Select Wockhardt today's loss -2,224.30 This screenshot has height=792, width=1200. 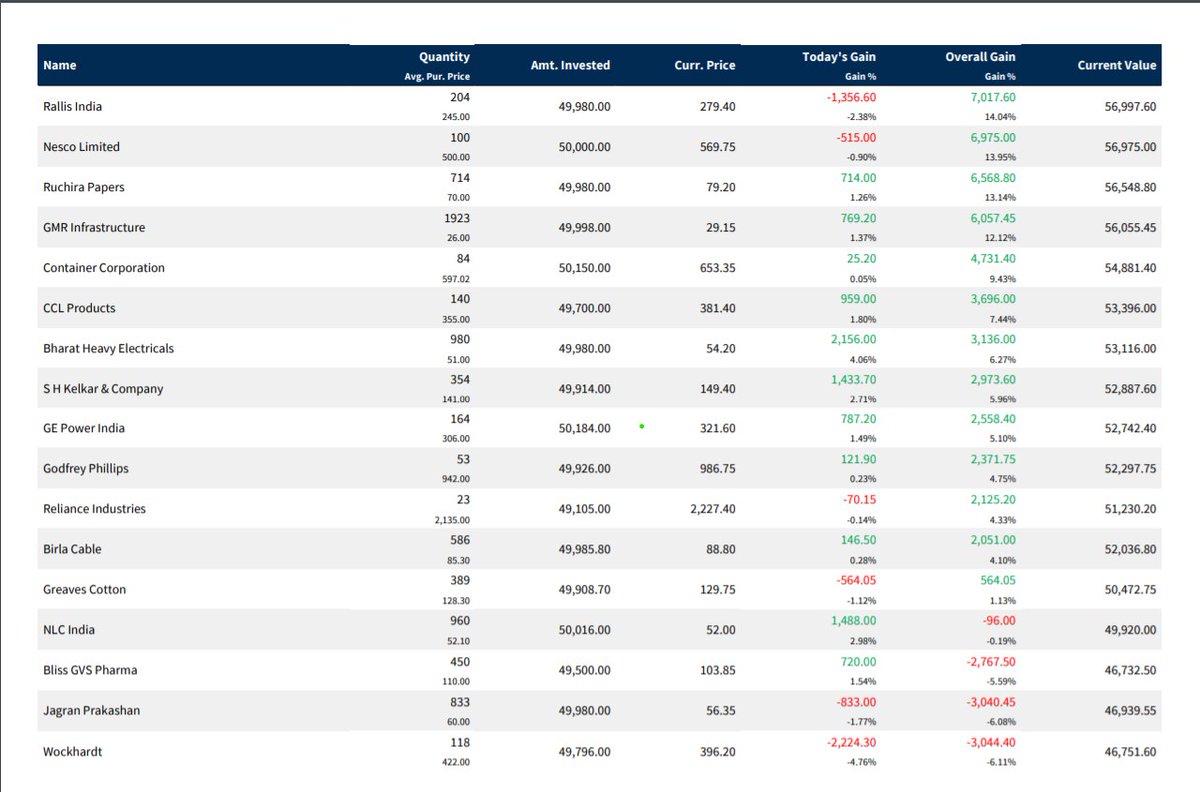coord(851,742)
